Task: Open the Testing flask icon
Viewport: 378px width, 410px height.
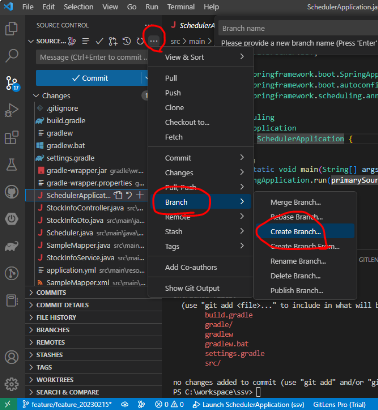Action: [12, 165]
